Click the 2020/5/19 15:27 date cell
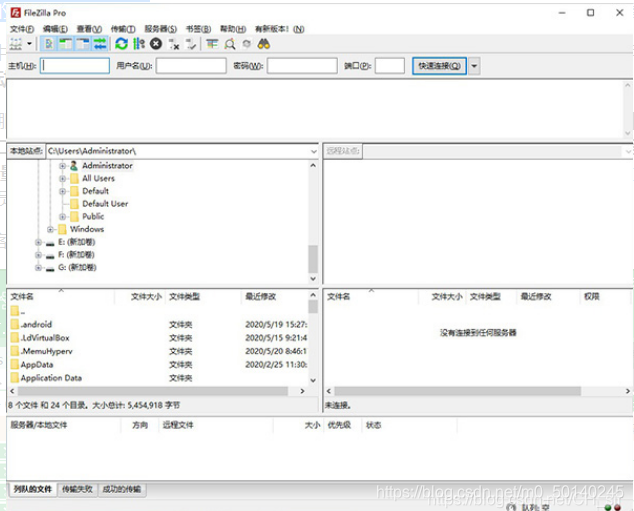This screenshot has width=634, height=511. [x=276, y=324]
